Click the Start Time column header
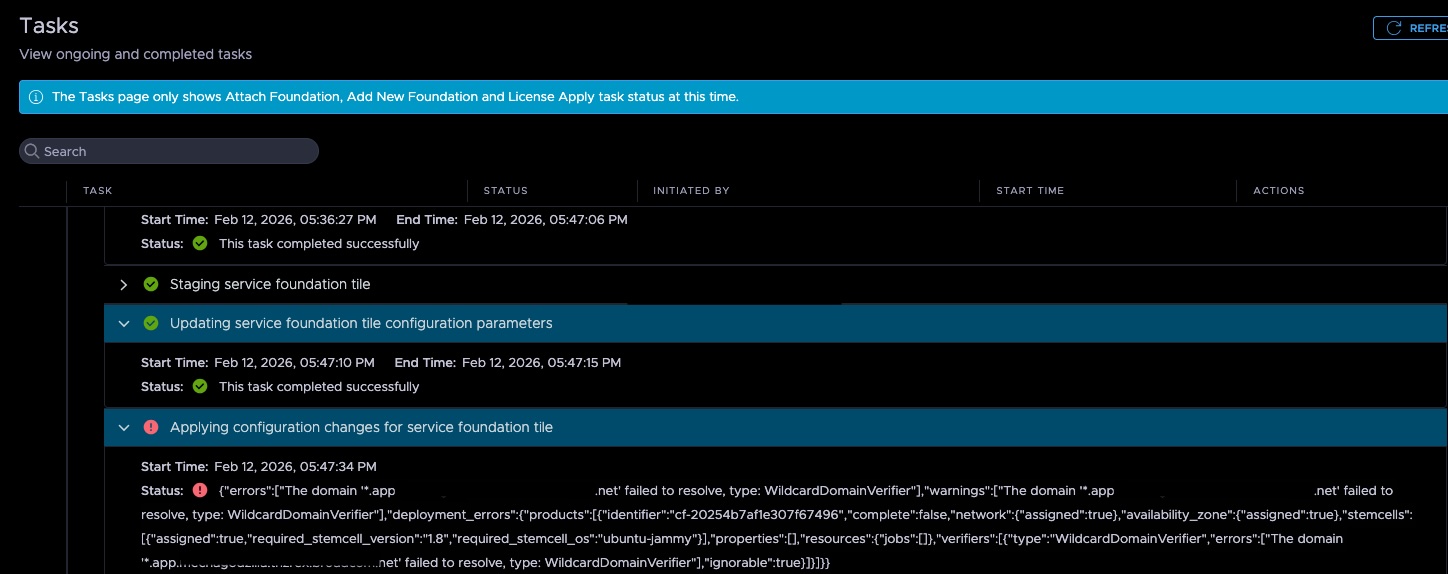 tap(1030, 190)
